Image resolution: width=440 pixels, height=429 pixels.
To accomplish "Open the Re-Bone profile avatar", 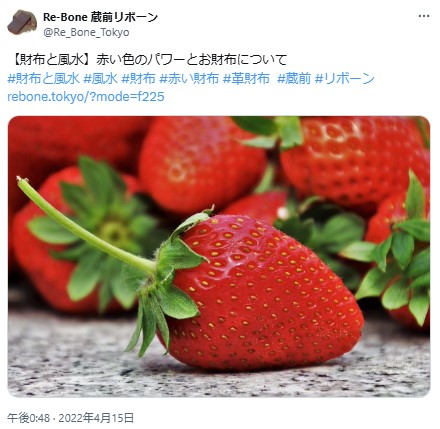I will coord(22,22).
